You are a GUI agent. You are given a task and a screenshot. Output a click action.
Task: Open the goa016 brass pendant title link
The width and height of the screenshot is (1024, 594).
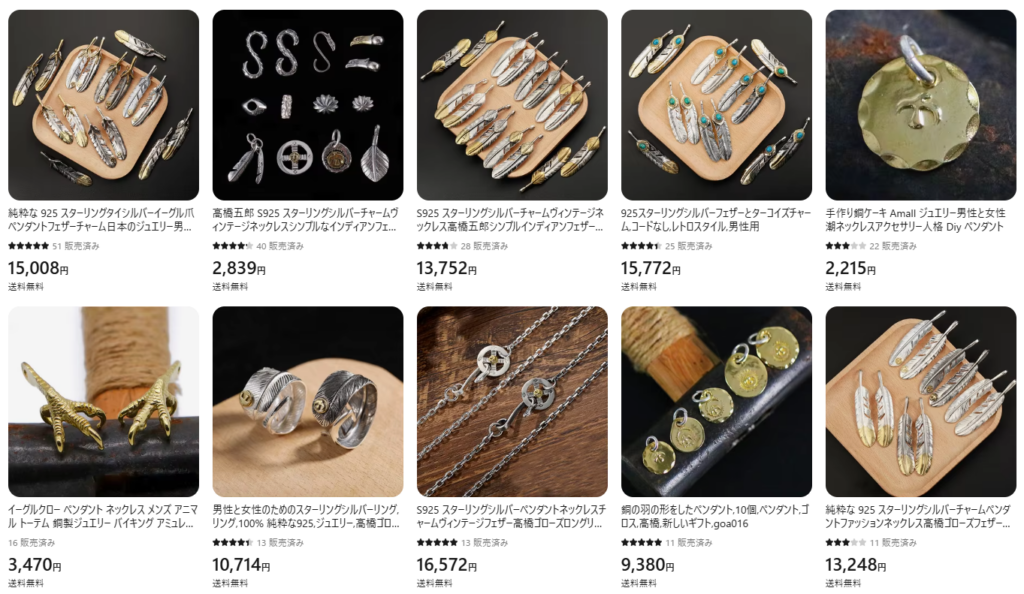pos(714,516)
